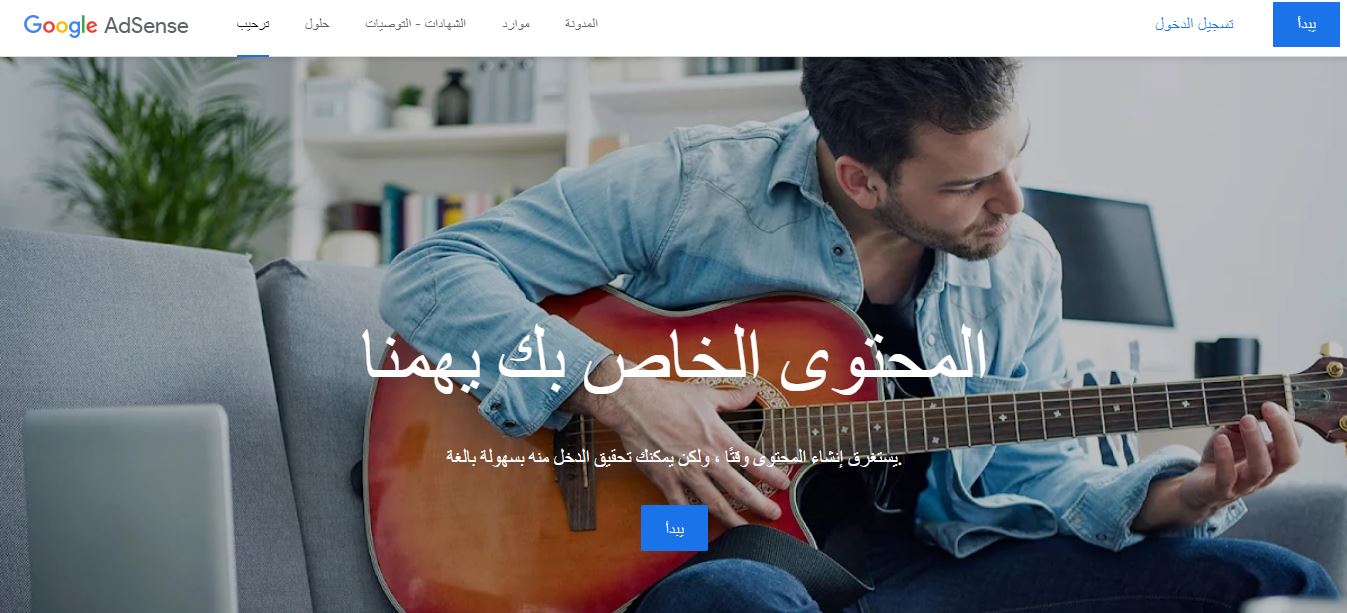Click the laptop in the hero photo
The image size is (1347, 613).
coord(130,508)
